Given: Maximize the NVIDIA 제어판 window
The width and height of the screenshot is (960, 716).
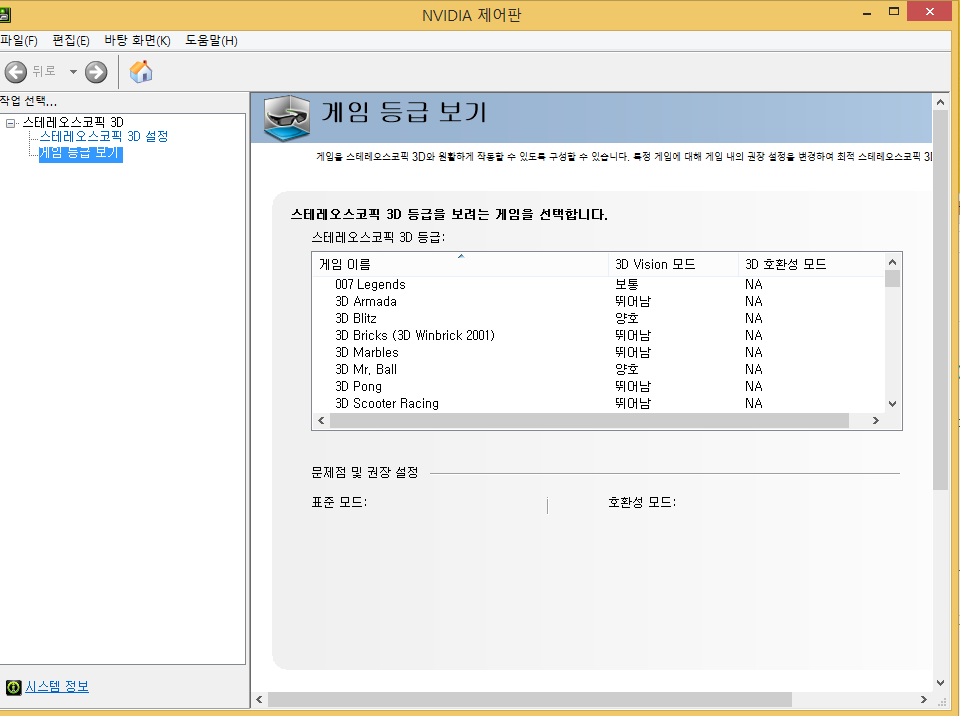Looking at the screenshot, I should pos(894,12).
